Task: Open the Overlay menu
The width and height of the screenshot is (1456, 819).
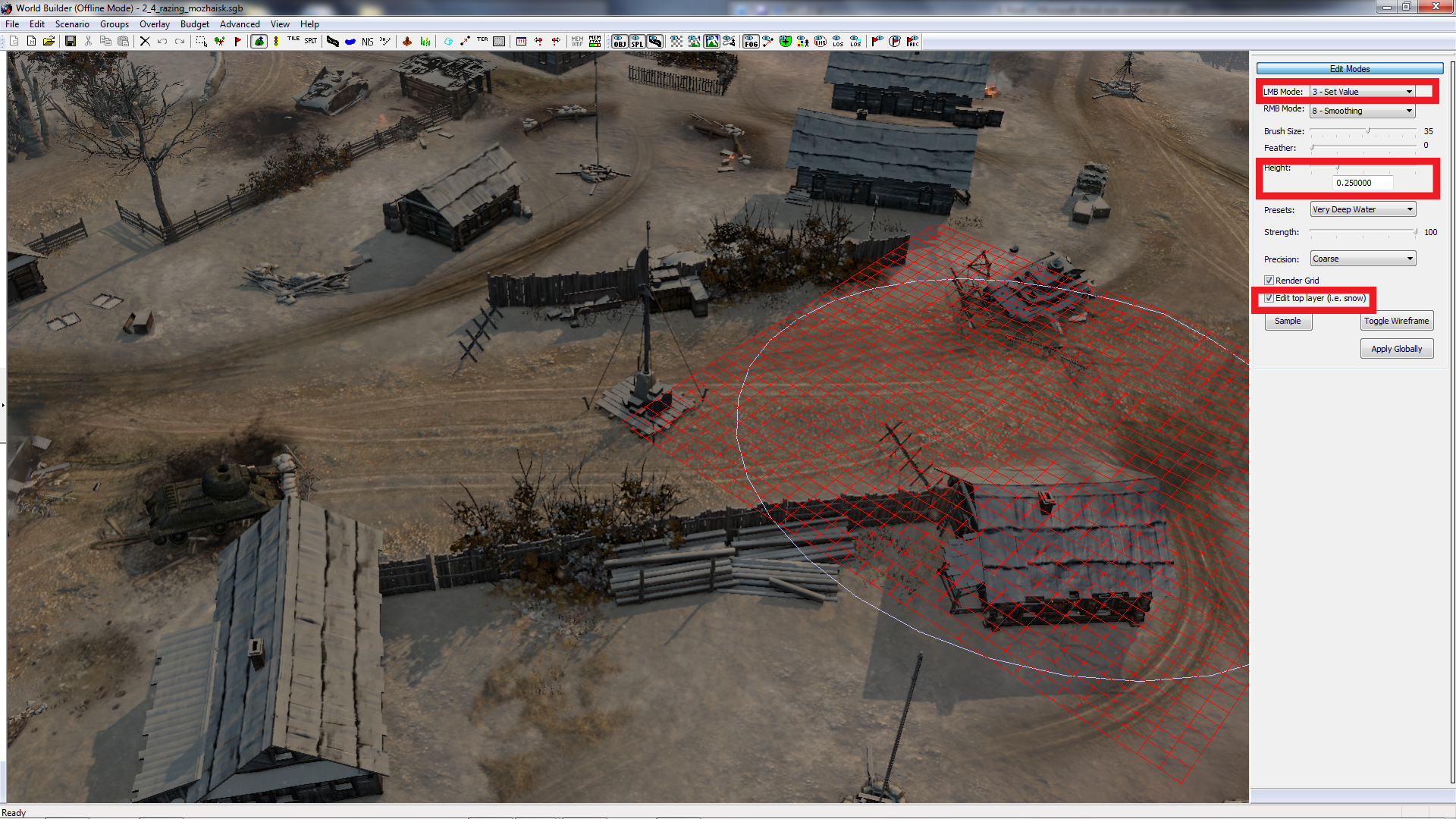Action: 155,24
